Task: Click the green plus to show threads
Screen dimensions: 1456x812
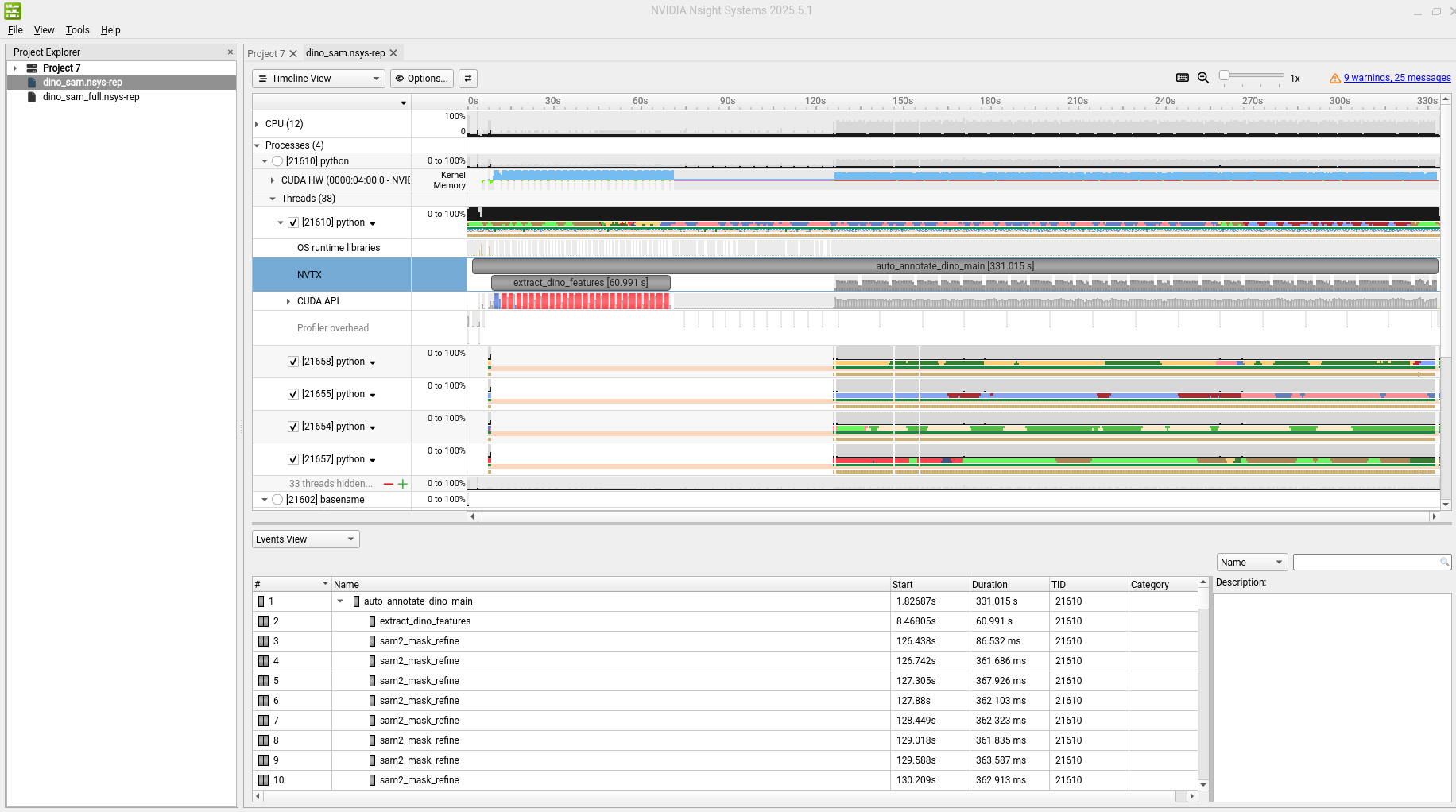Action: point(403,484)
